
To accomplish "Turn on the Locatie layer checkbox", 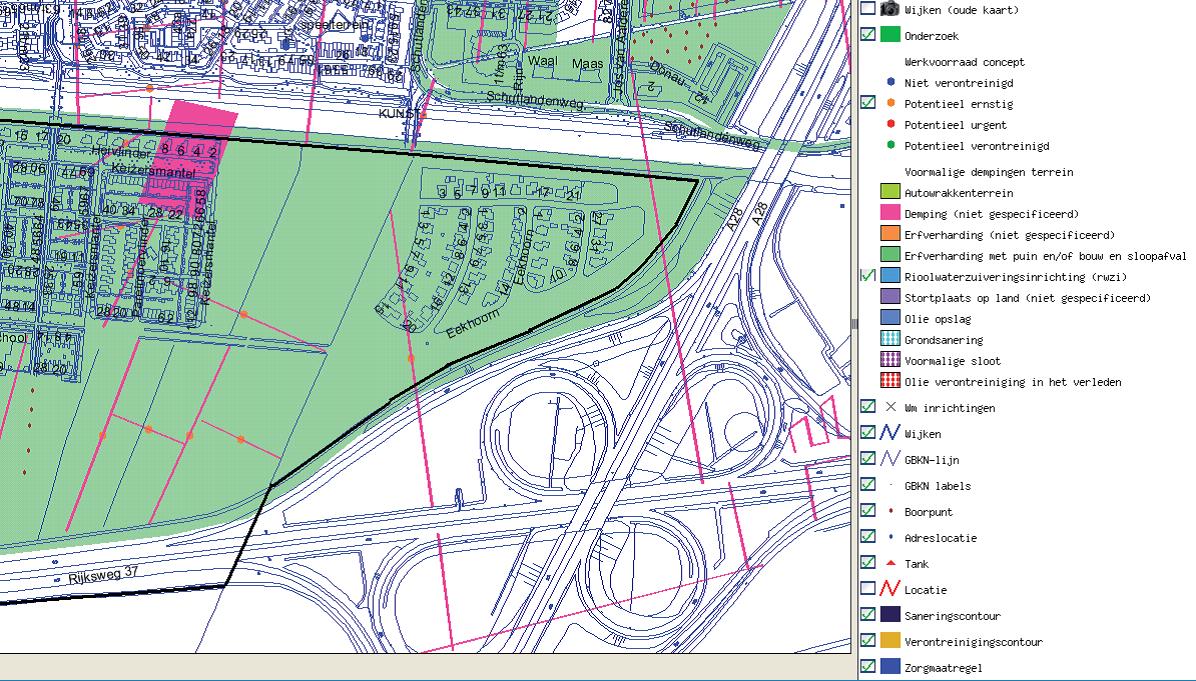I will (867, 590).
